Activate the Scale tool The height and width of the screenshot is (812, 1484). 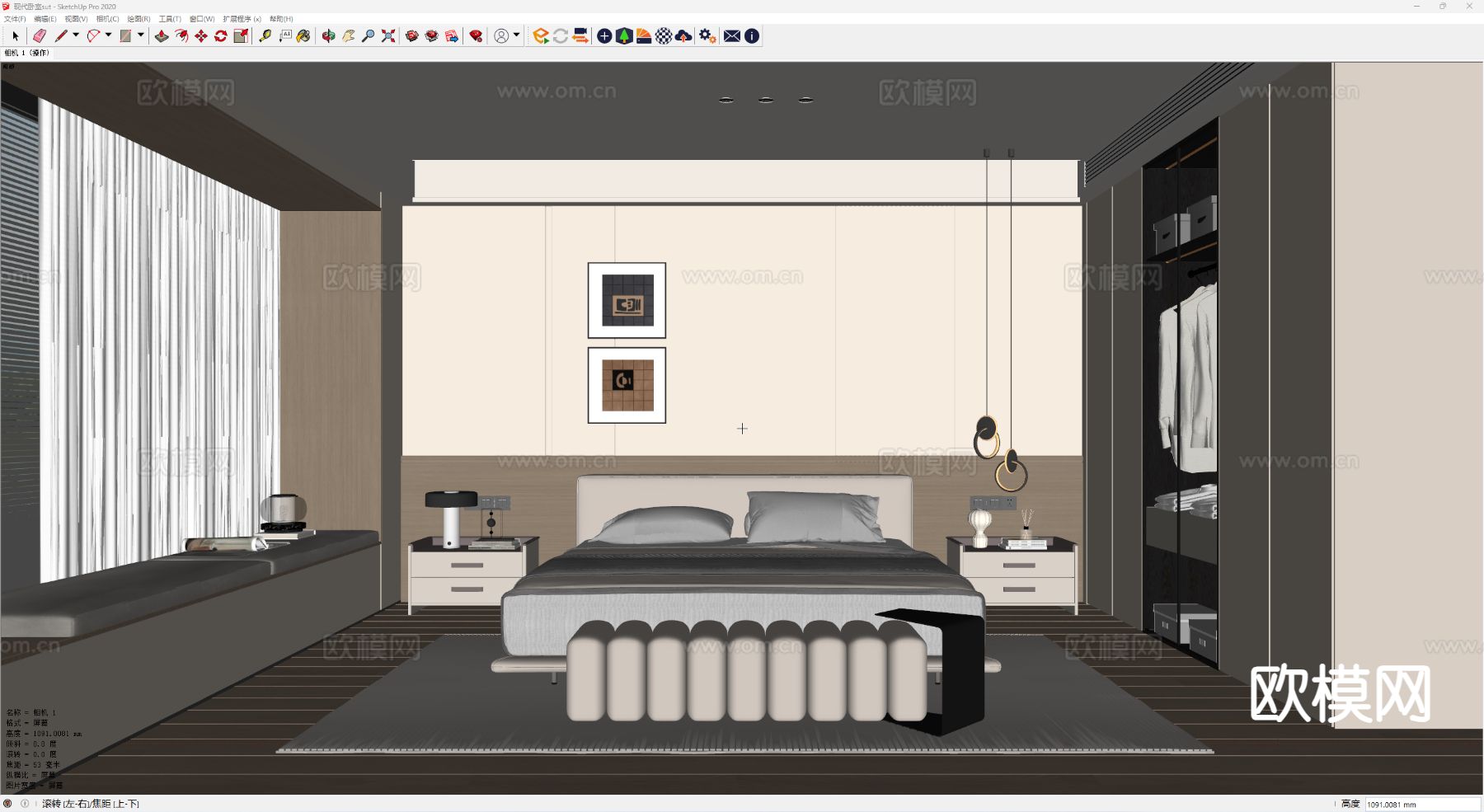pos(241,35)
